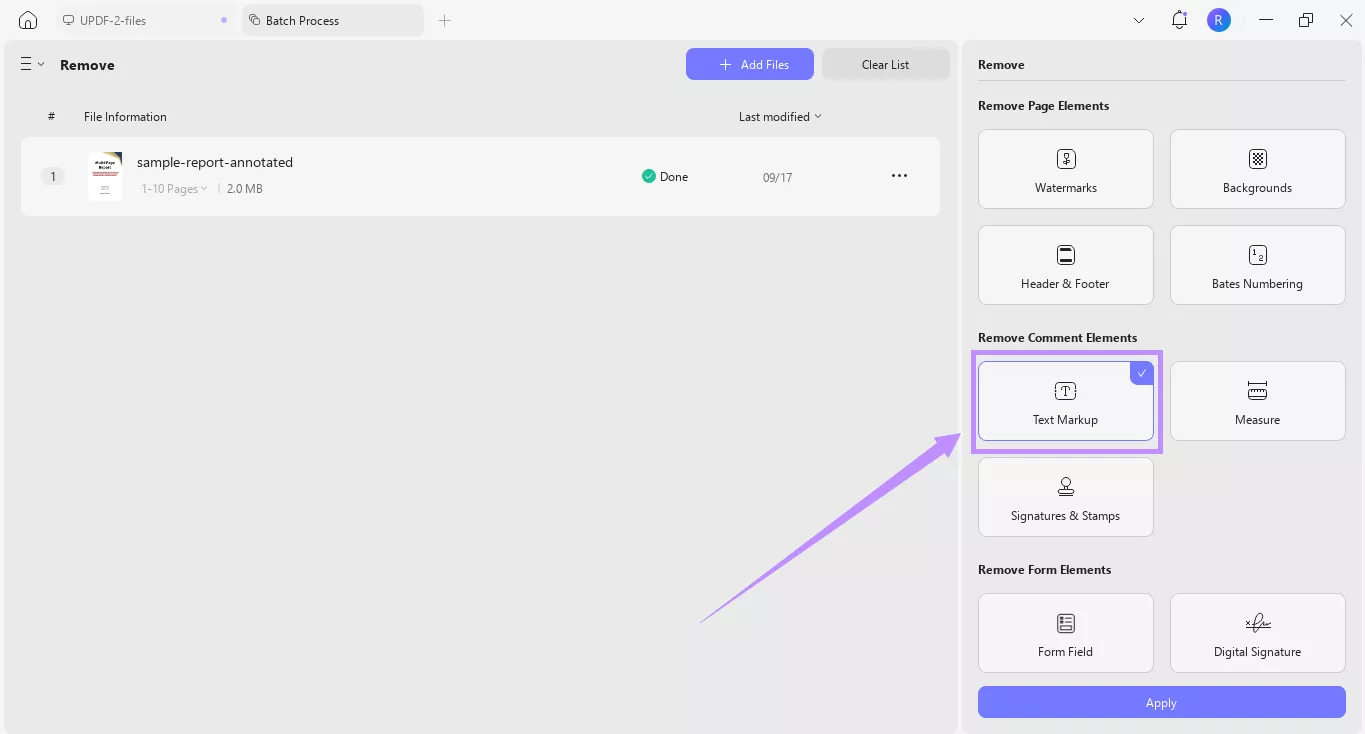Screen dimensions: 1365x734
Task: Select the Measure comment element
Action: coord(1257,400)
